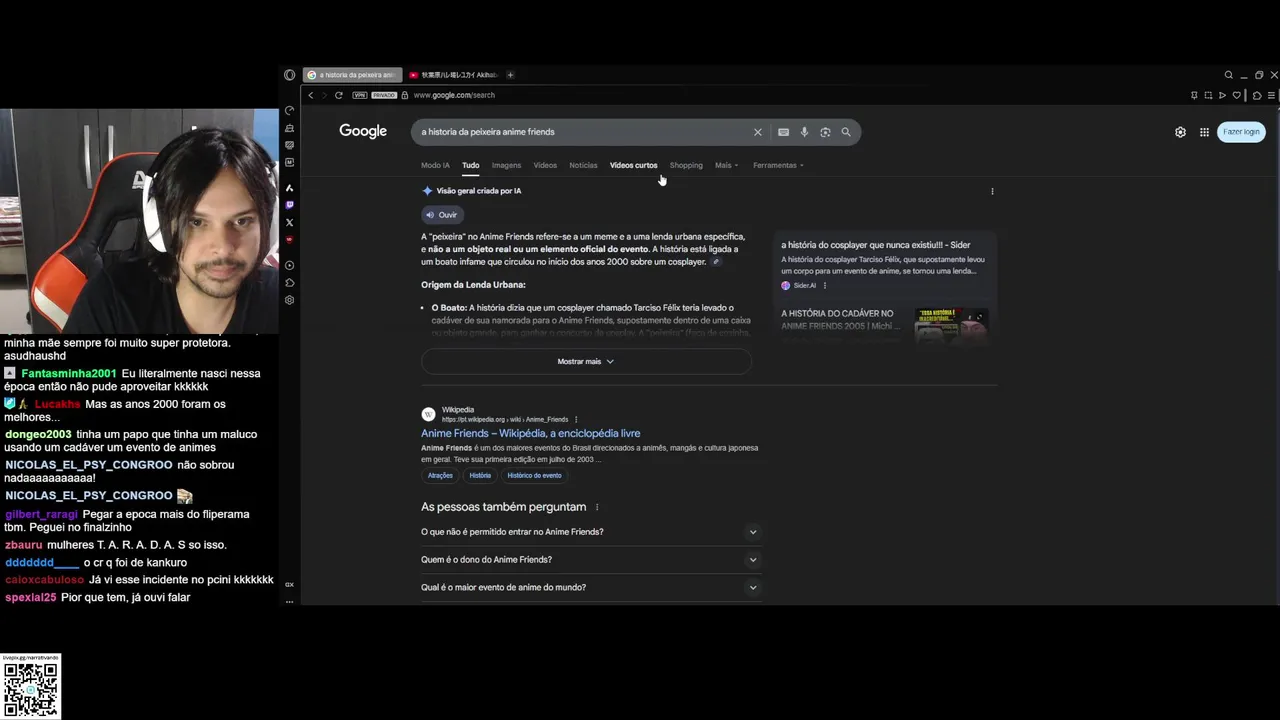Click the Histórico do evento chip

click(x=534, y=475)
